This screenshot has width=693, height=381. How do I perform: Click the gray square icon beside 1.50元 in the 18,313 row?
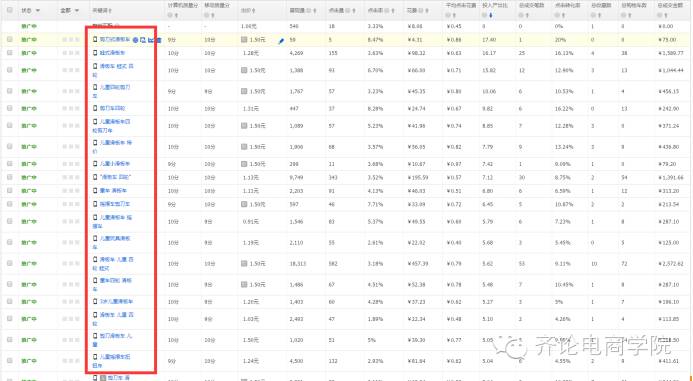tap(244, 263)
